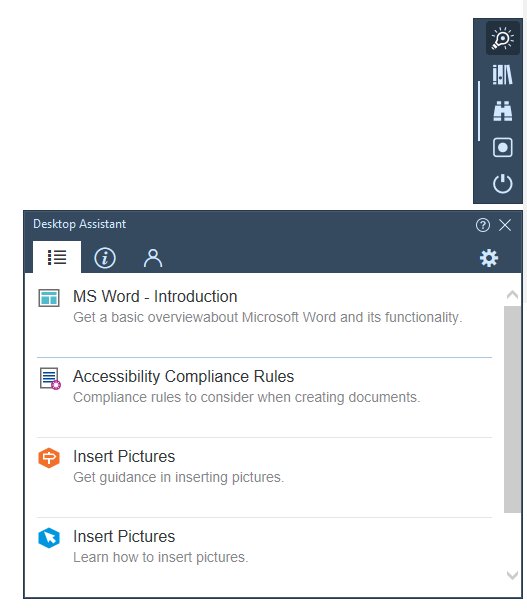Screen dimensions: 527x609
Task: Click 'Learn how to insert pictures.' text
Action: (x=160, y=558)
